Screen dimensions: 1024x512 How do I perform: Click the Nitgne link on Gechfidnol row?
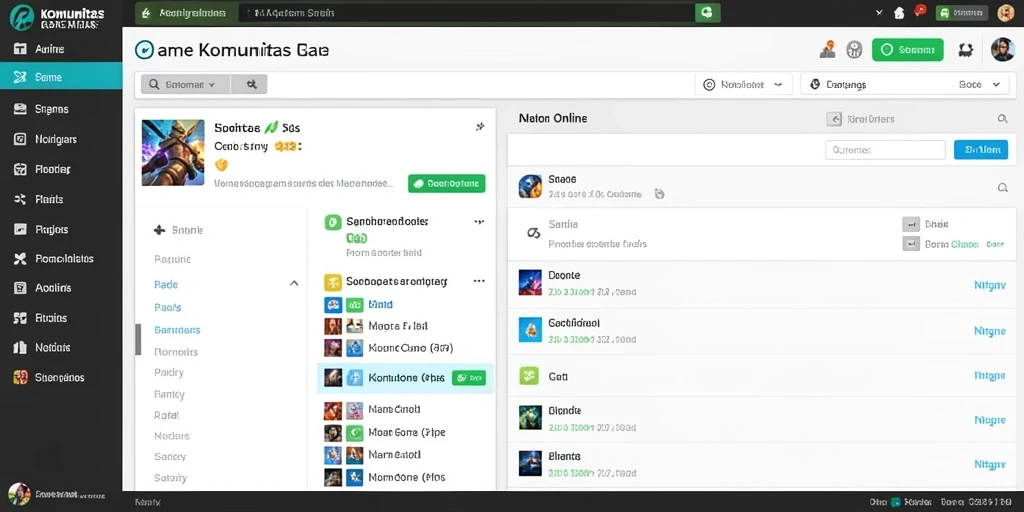(990, 330)
